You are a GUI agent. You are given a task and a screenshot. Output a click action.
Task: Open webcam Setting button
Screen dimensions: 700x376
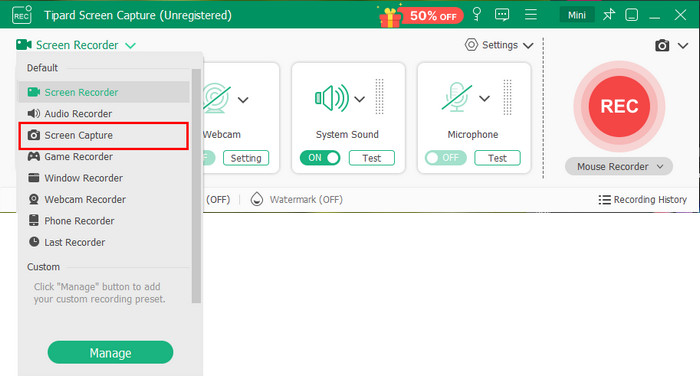point(246,158)
